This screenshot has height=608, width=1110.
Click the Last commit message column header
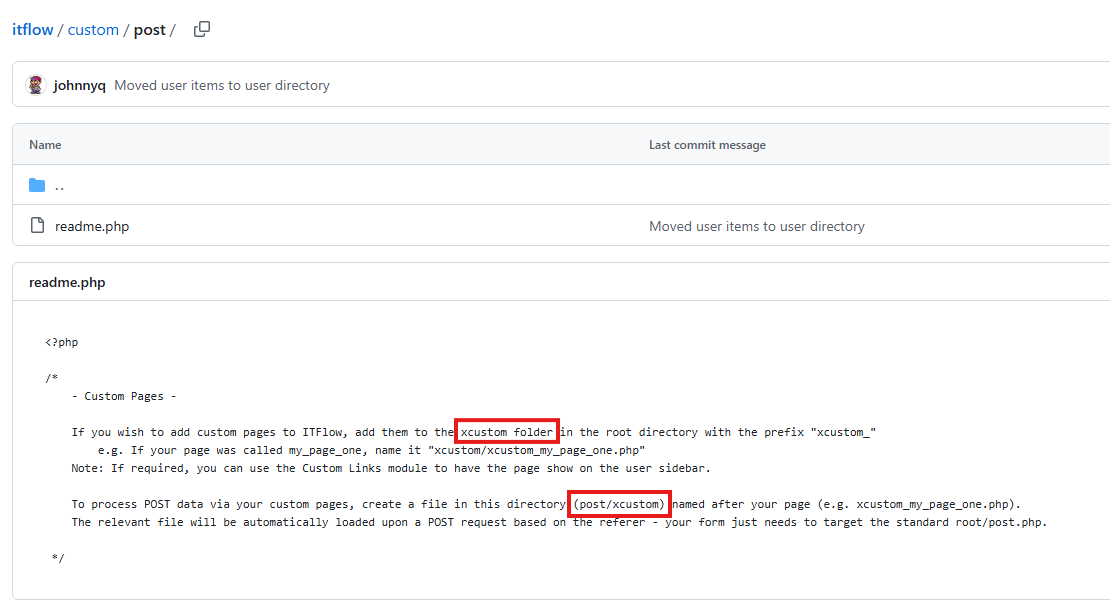tap(707, 145)
